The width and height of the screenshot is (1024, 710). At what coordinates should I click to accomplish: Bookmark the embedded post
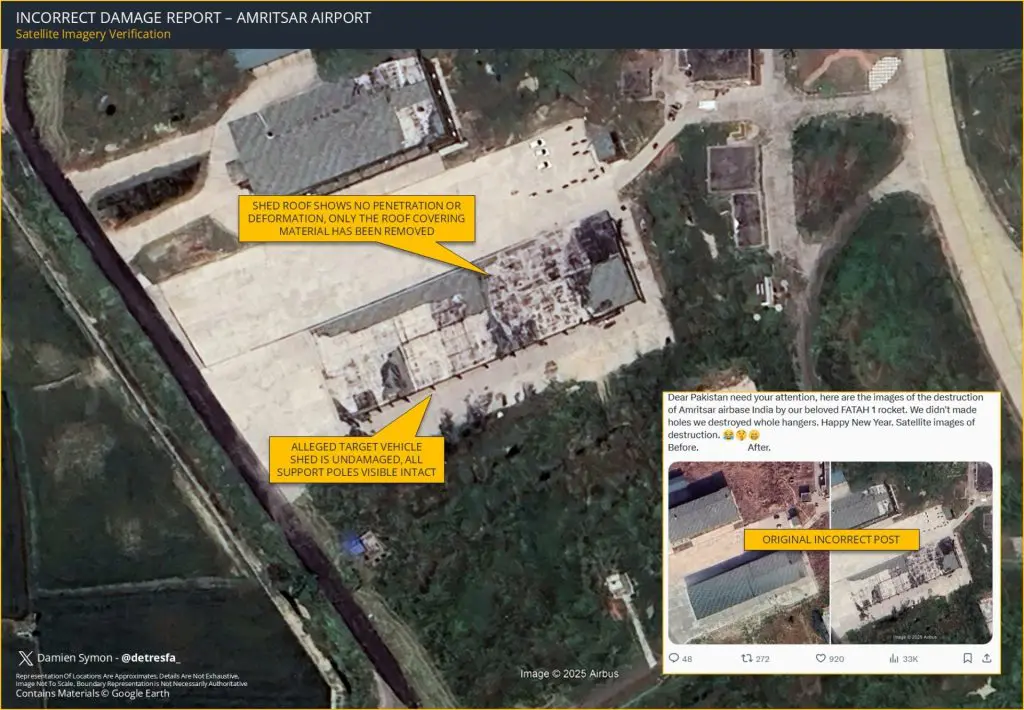pyautogui.click(x=967, y=658)
